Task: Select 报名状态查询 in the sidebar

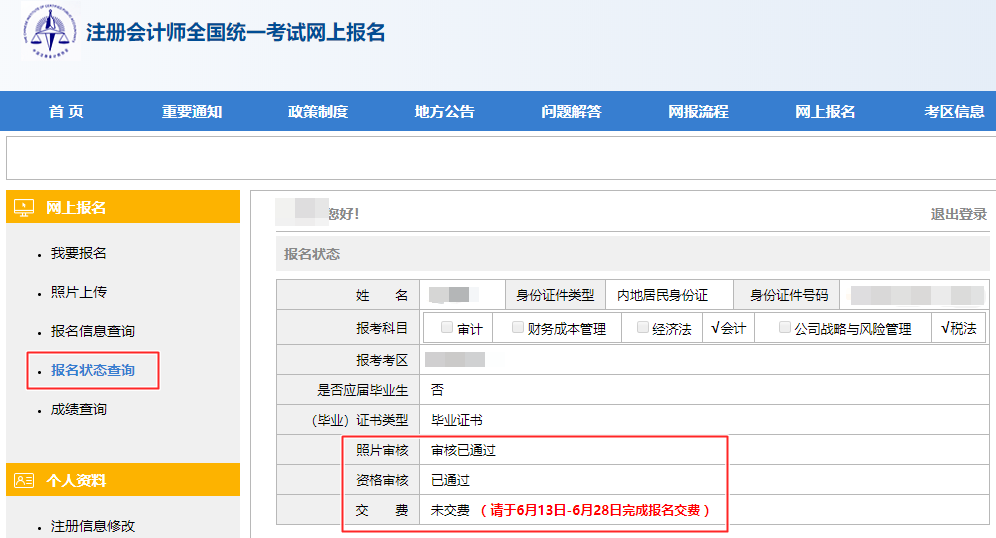Action: (93, 371)
